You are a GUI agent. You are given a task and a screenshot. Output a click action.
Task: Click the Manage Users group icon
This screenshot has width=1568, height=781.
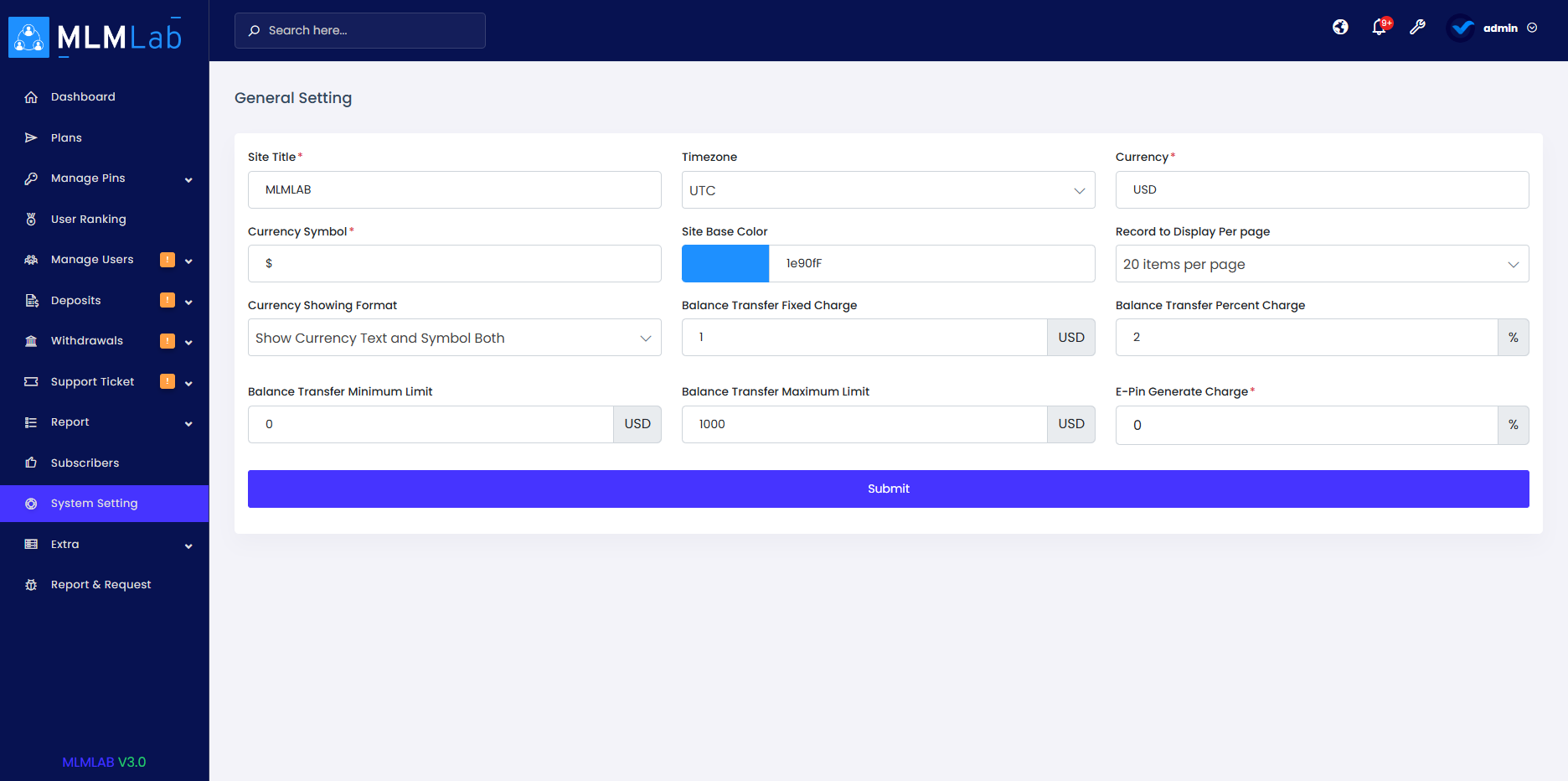click(31, 260)
